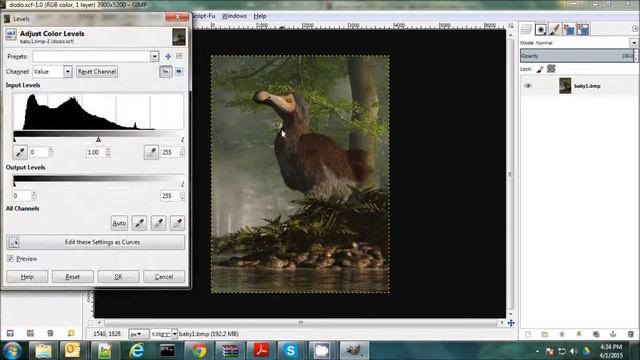Click the layer Opacity slider
The width and height of the screenshot is (640, 360).
coord(578,56)
